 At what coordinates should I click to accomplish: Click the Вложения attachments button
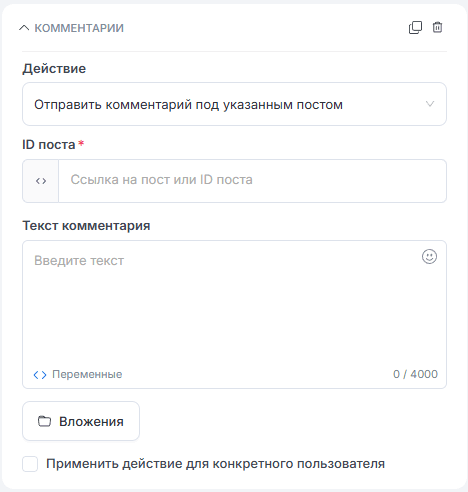coord(81,421)
